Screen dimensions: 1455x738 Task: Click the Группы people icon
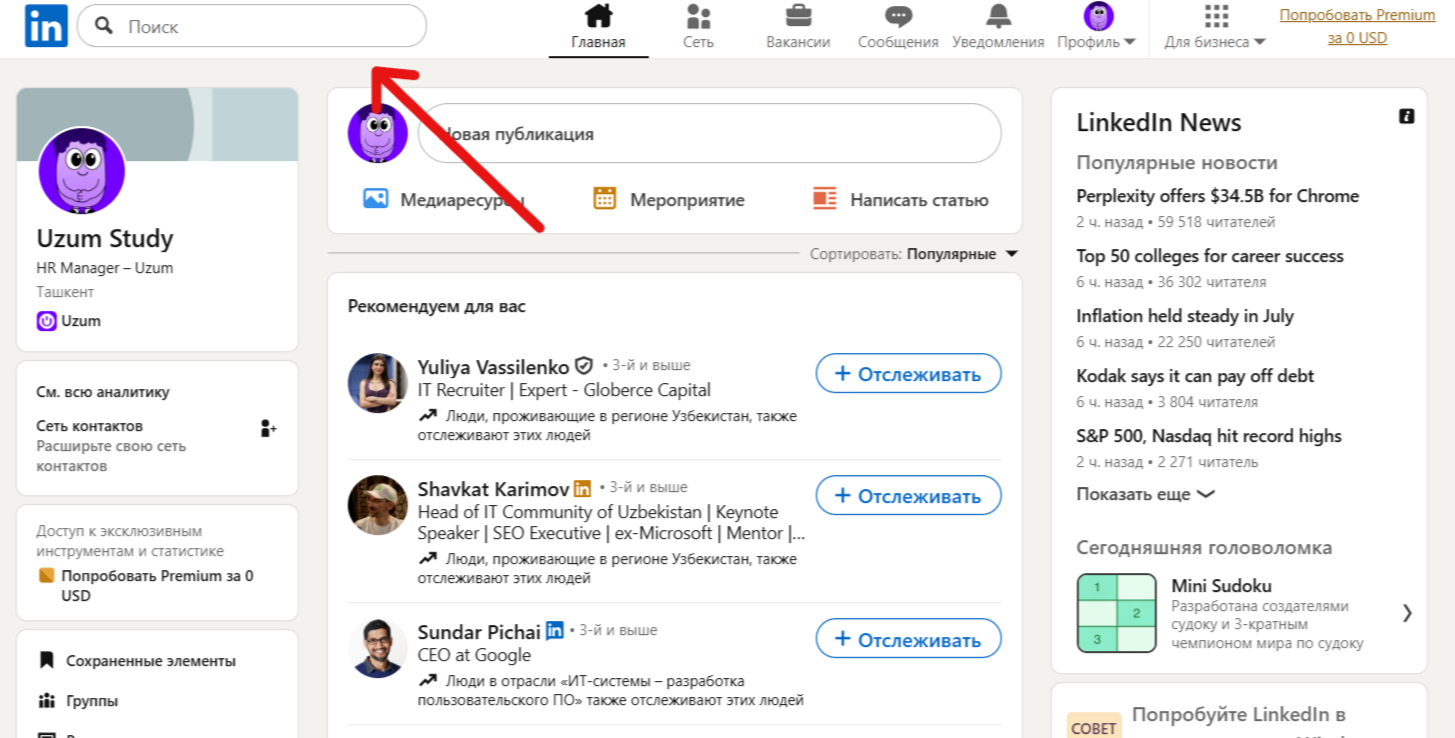[46, 700]
